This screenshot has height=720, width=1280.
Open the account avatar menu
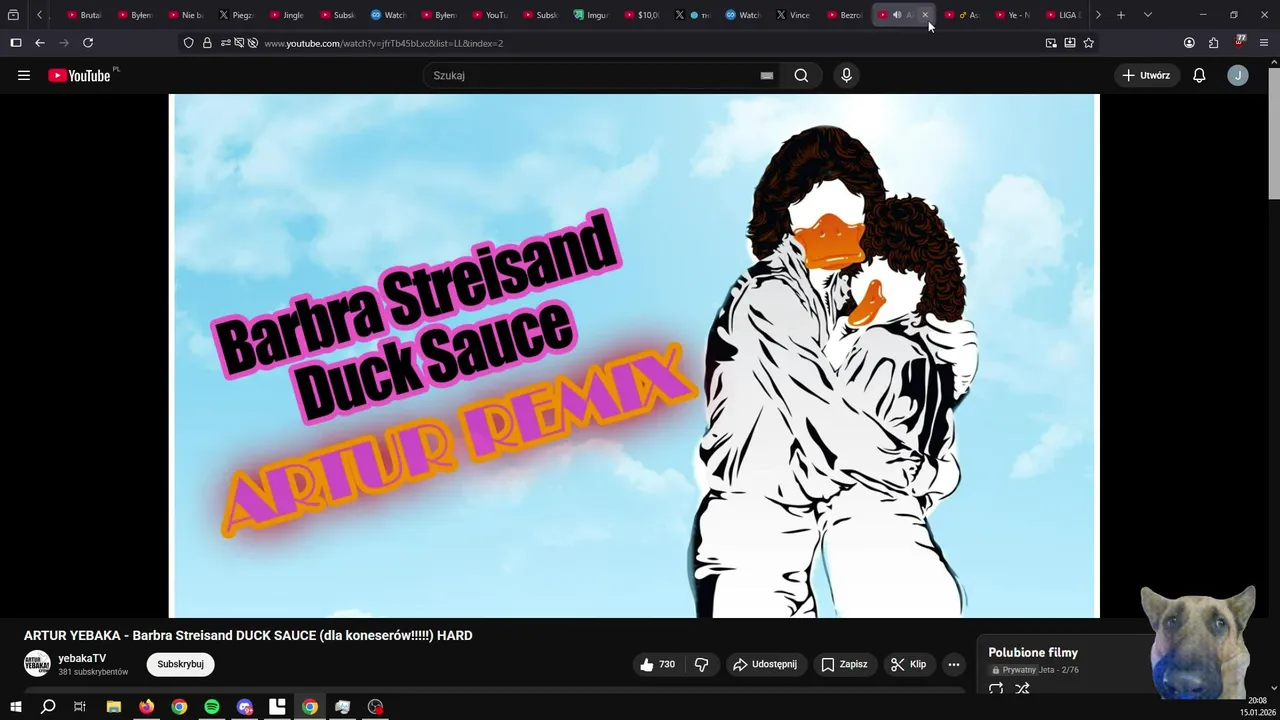click(x=1238, y=75)
